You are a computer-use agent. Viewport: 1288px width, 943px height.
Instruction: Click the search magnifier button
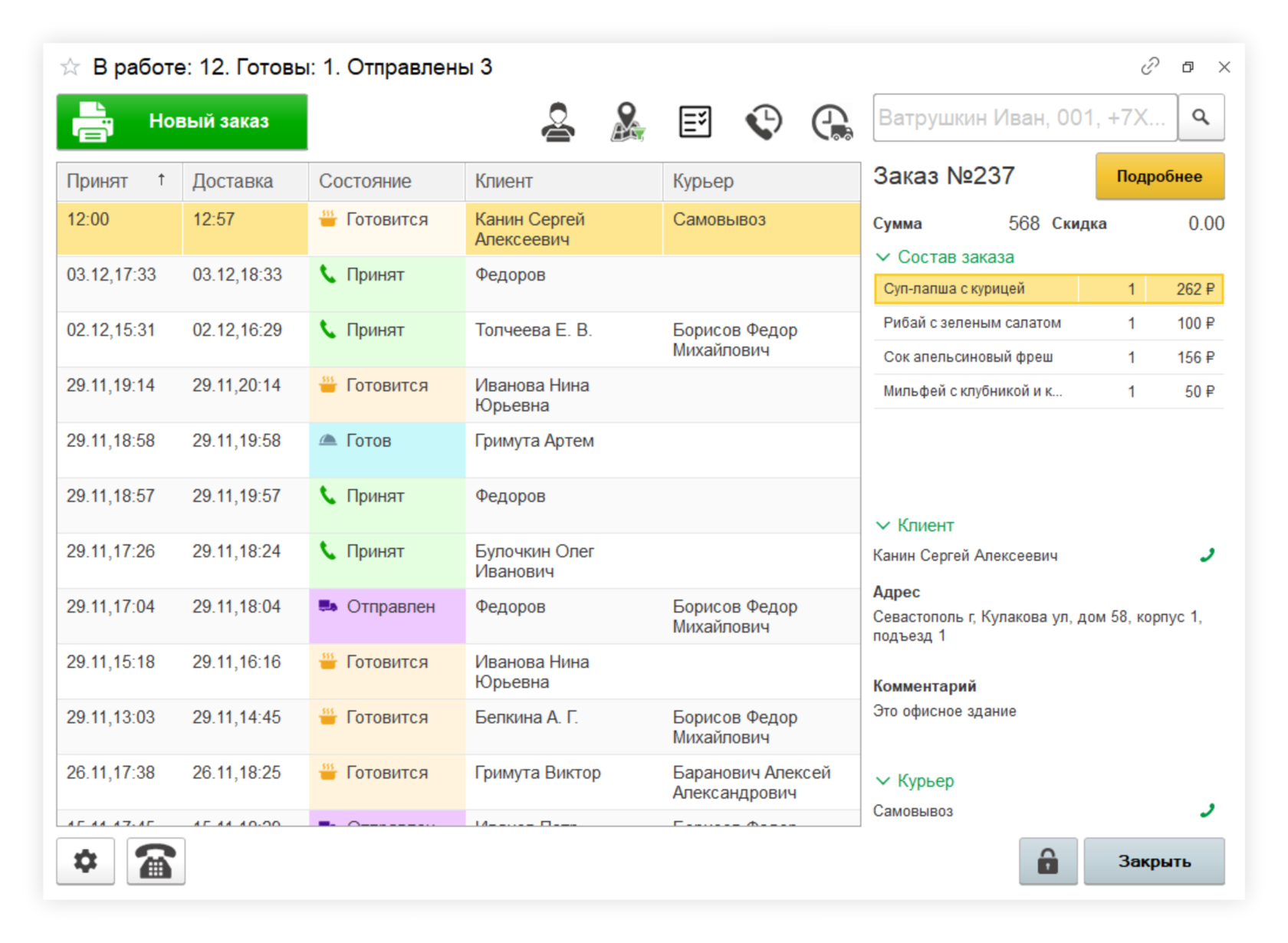tap(1201, 117)
